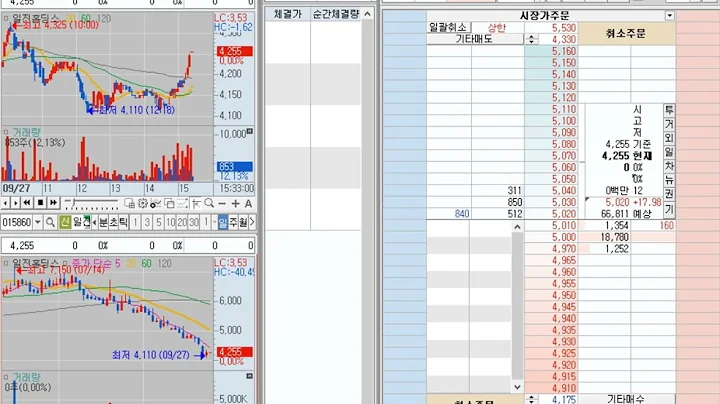Screen dimensions: 720x404
Task: Click 기타매수 button at bottom
Action: point(626,399)
